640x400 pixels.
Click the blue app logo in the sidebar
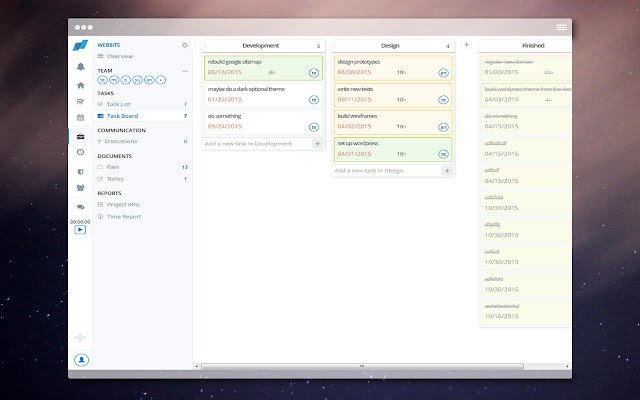tap(80, 45)
